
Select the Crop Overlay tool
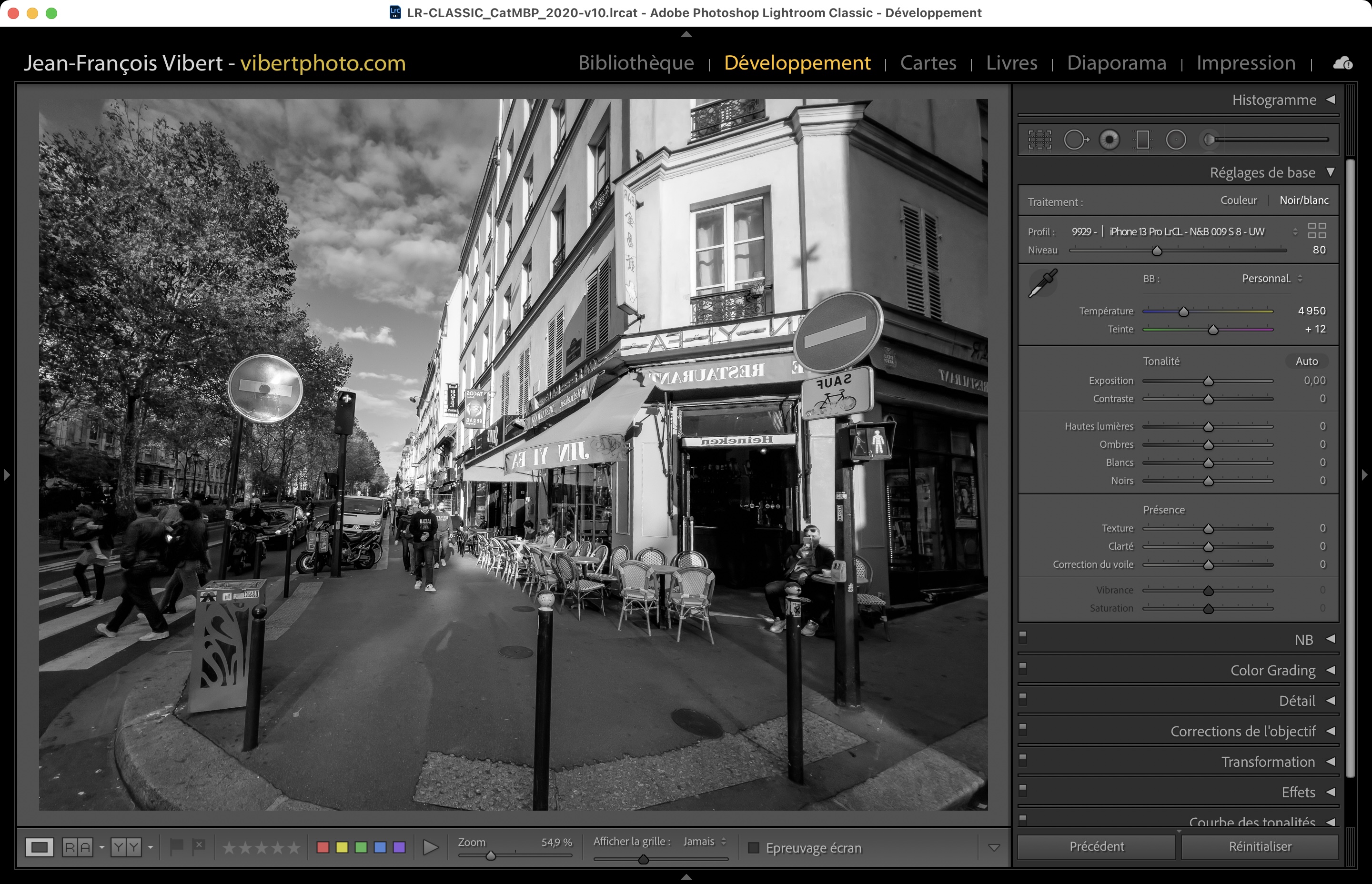pos(1039,140)
